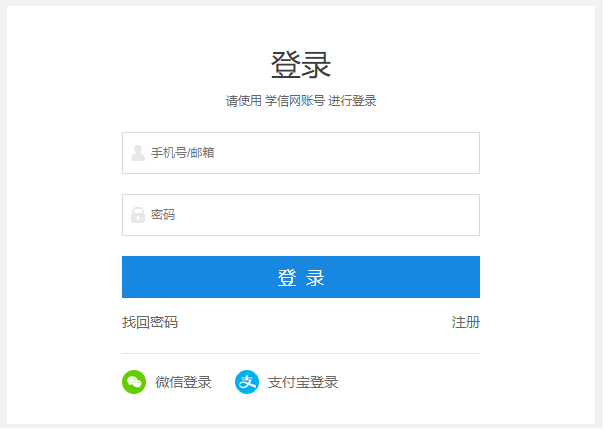Click the 密码 placeholder text

pyautogui.click(x=163, y=215)
